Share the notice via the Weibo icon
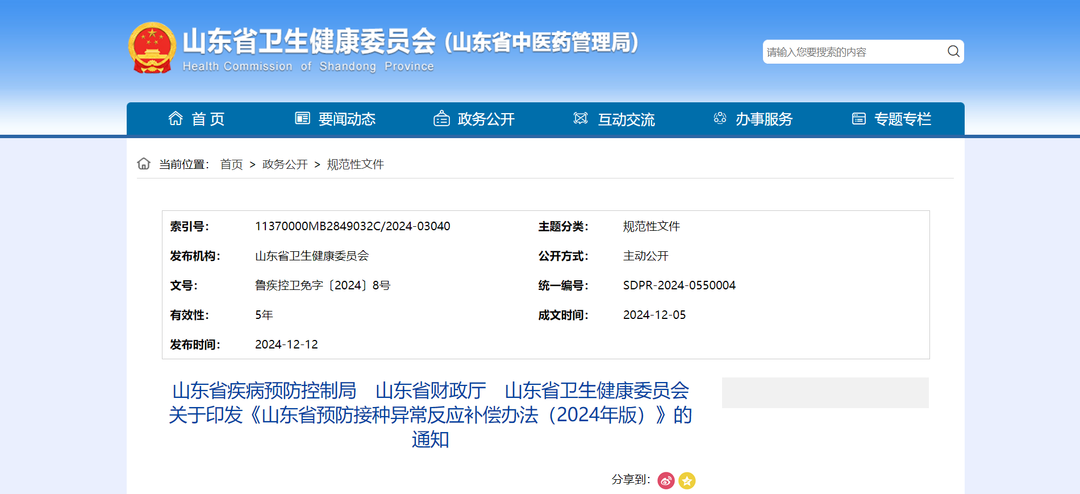This screenshot has height=494, width=1080. (666, 481)
